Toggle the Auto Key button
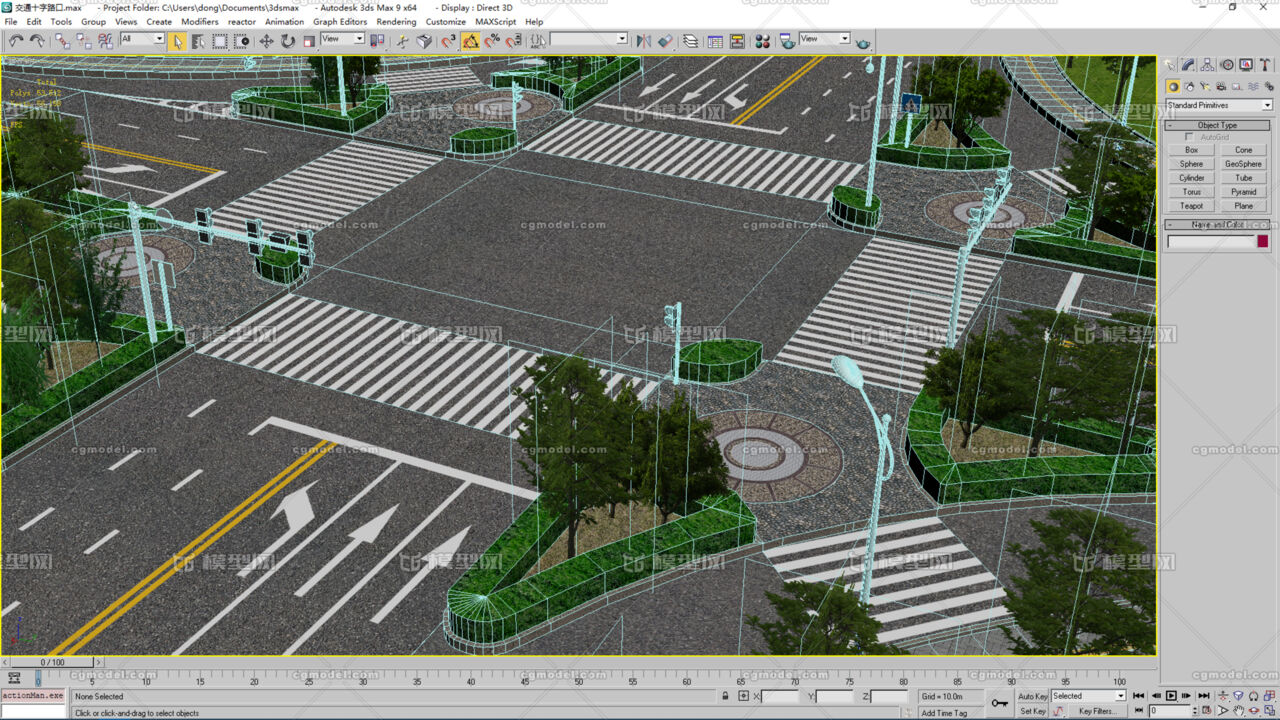Viewport: 1280px width, 720px height. [1033, 696]
